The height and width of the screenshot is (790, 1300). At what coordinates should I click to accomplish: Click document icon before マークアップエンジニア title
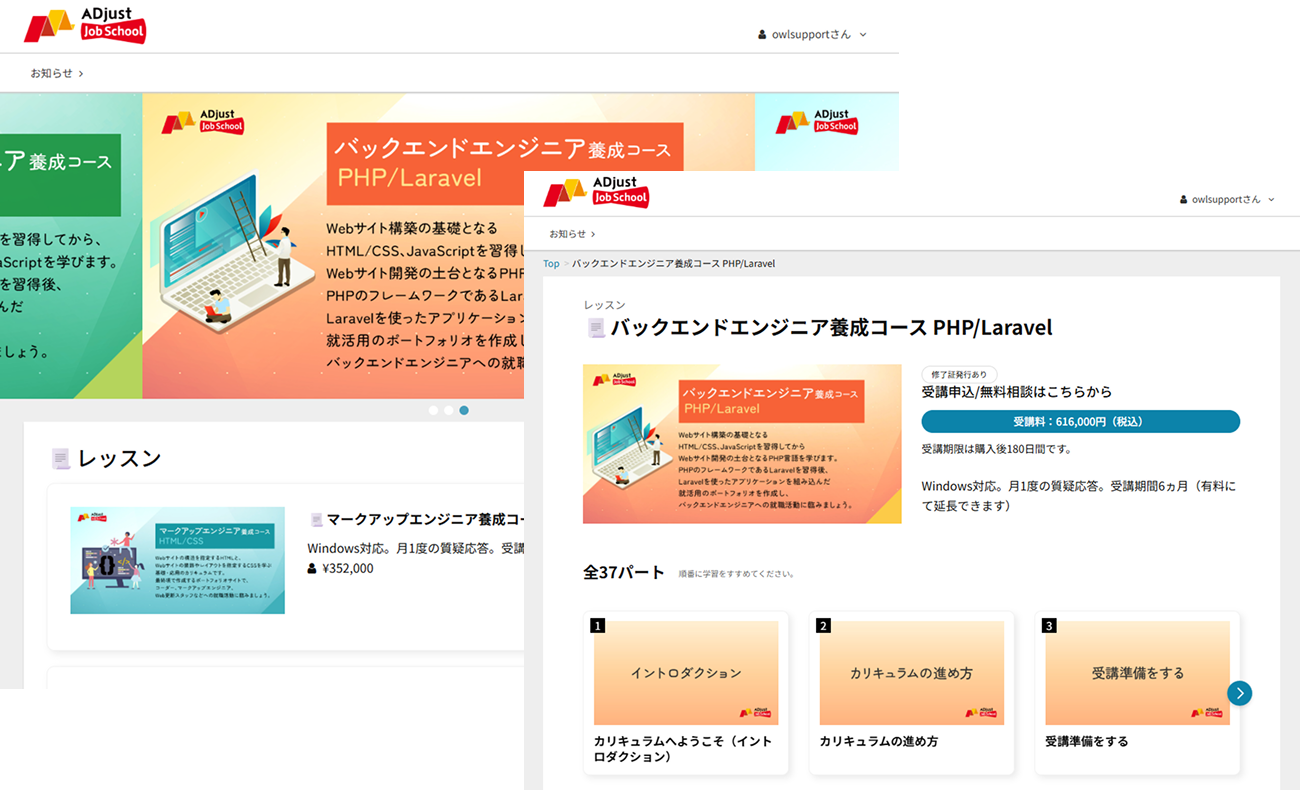click(x=316, y=520)
